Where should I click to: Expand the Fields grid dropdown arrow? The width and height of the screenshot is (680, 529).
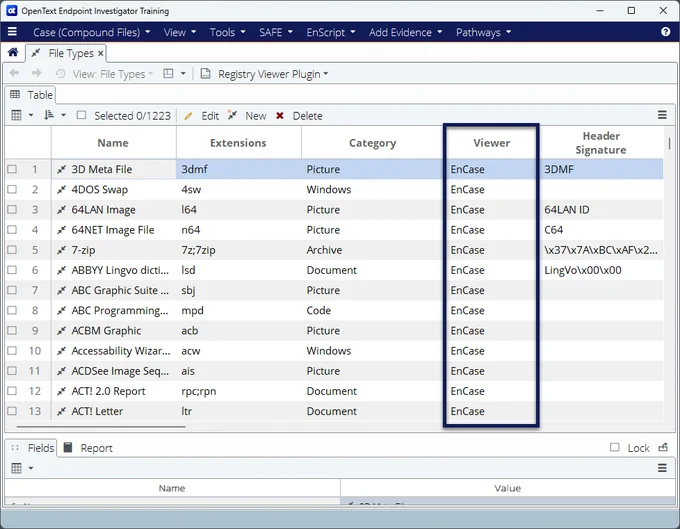click(31, 468)
